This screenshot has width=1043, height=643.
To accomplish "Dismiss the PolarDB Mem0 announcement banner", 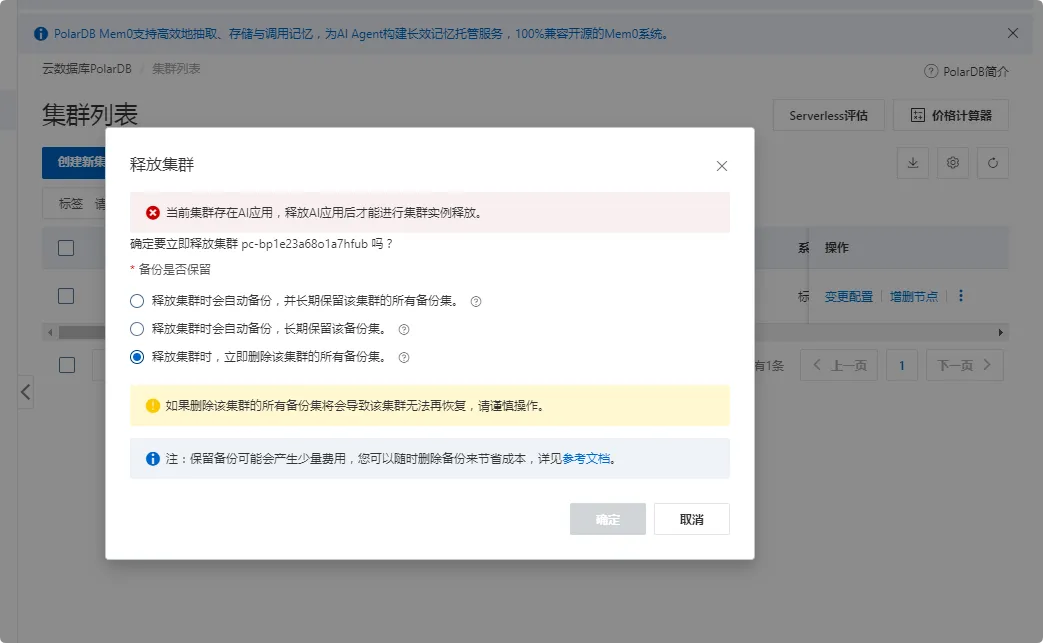I will click(x=1013, y=33).
